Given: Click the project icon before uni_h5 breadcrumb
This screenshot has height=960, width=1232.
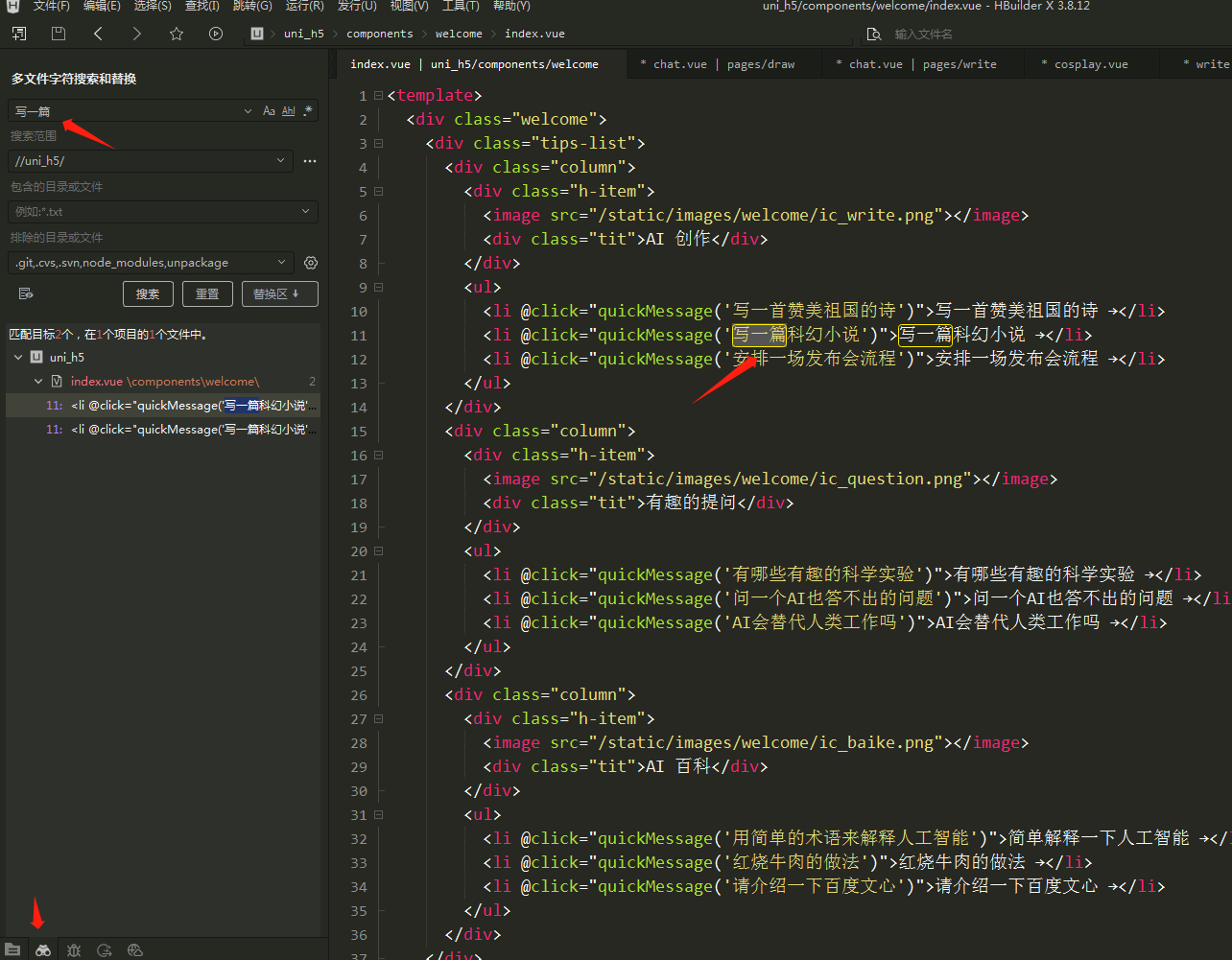Looking at the screenshot, I should [x=257, y=34].
